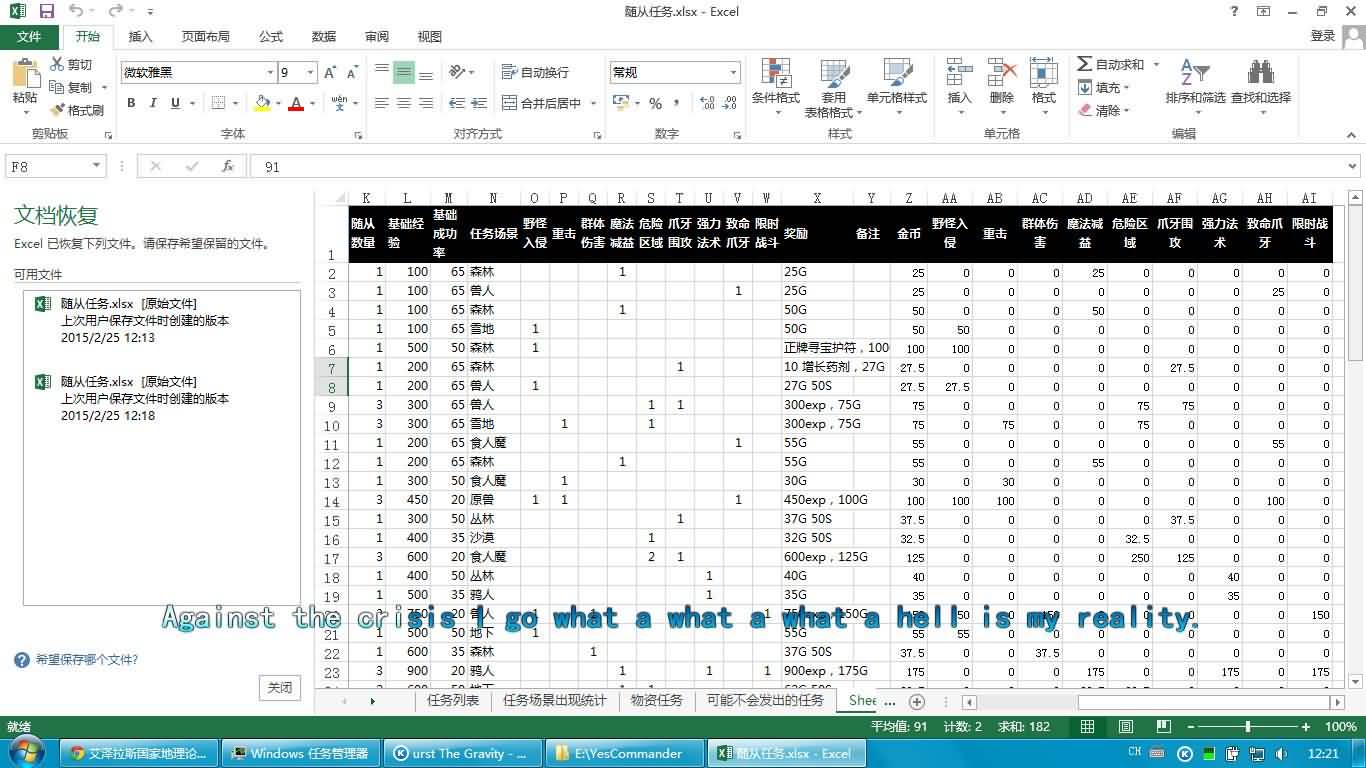Open the 微软雅黑 font name dropdown
Image resolution: width=1366 pixels, height=768 pixels.
[270, 73]
